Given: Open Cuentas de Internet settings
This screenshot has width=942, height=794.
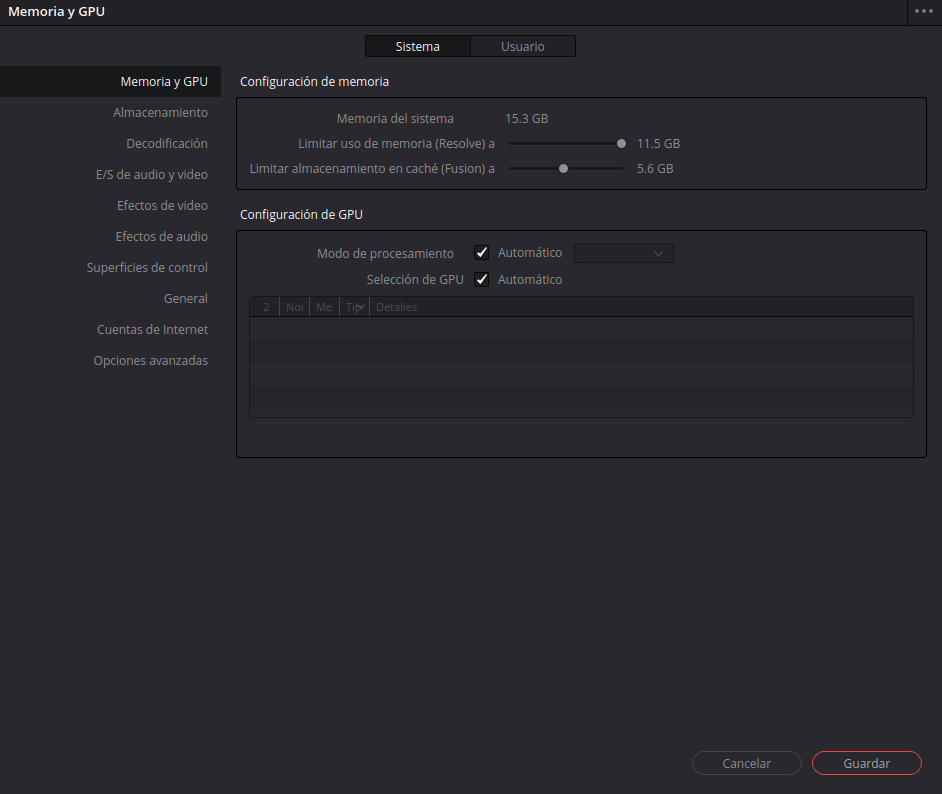Looking at the screenshot, I should (x=153, y=330).
